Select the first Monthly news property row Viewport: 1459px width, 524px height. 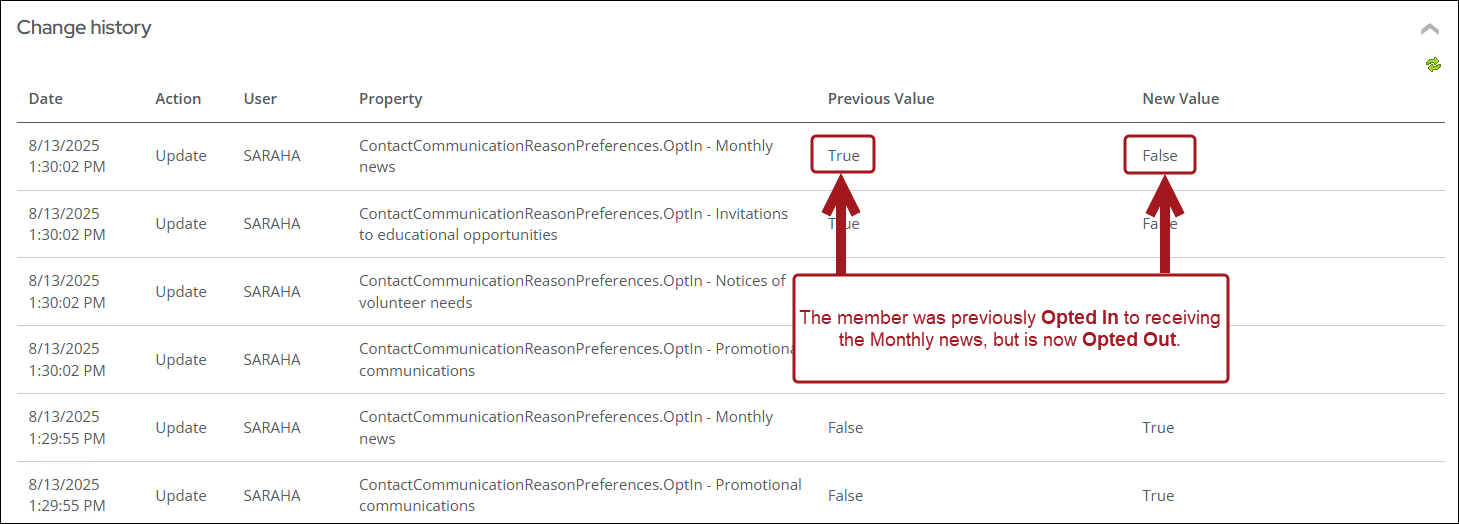click(730, 156)
